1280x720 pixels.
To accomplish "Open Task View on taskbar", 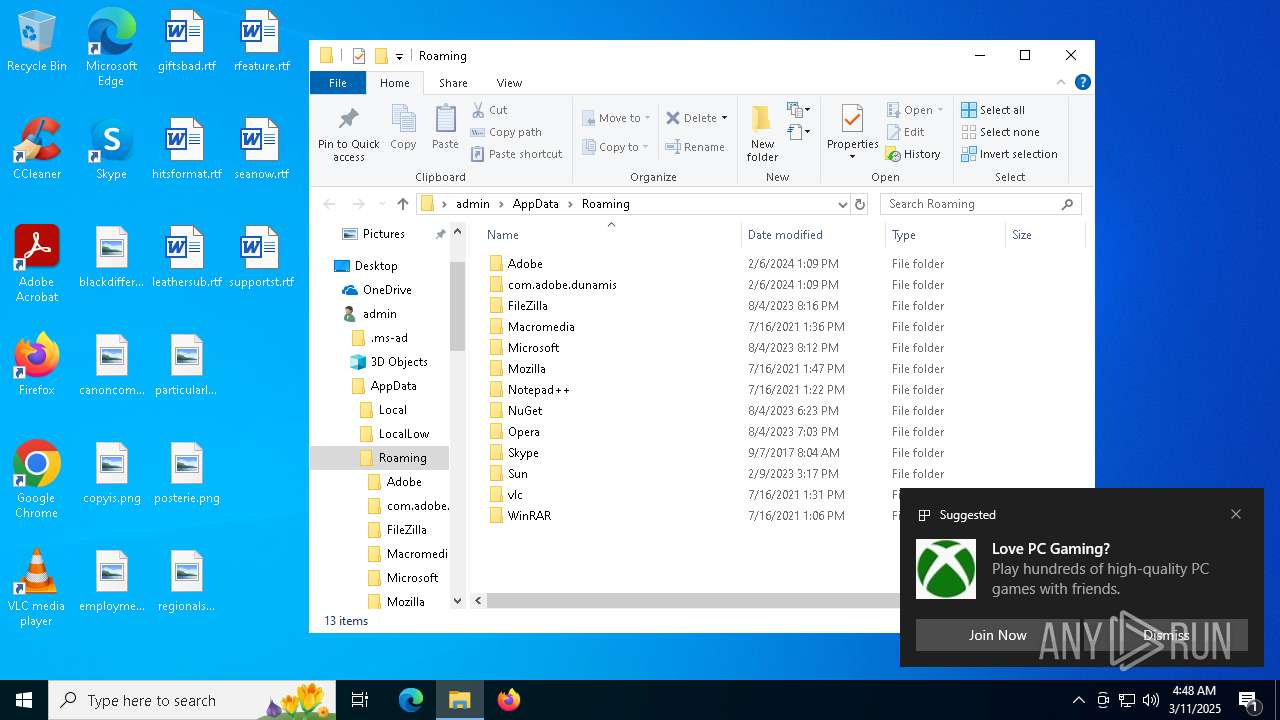I will pos(360,700).
